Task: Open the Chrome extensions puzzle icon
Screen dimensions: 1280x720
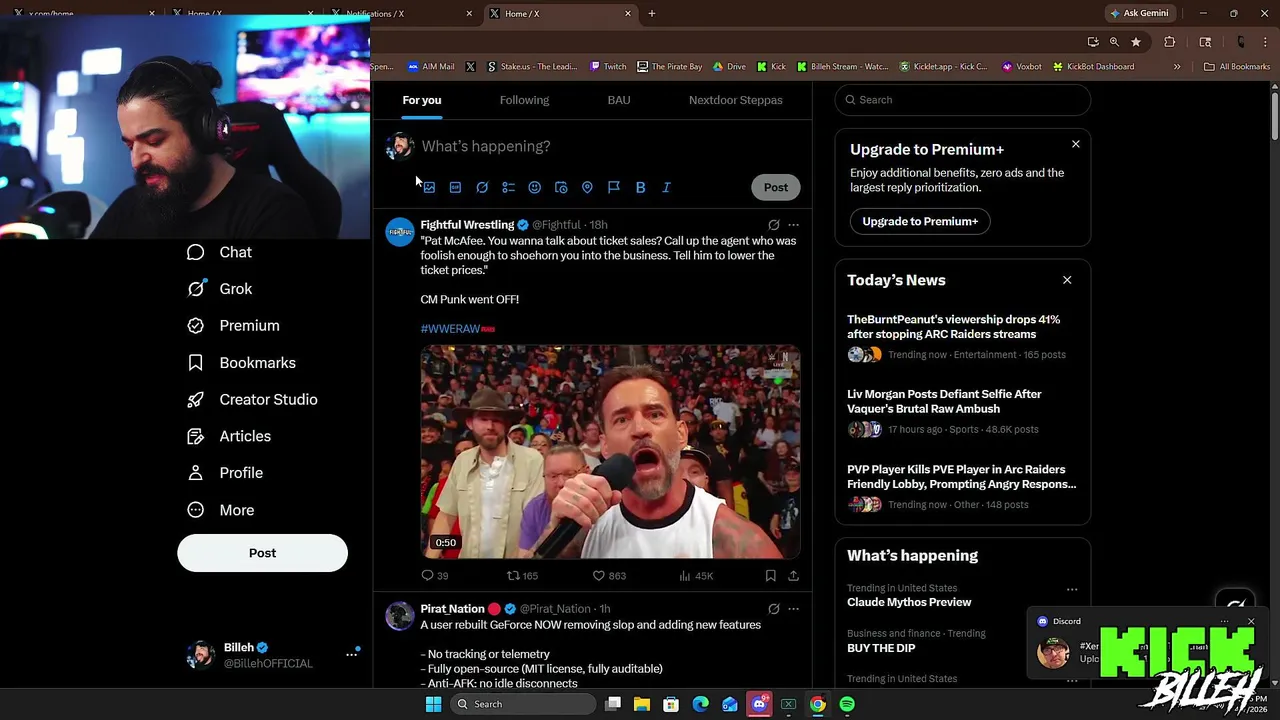Action: point(1169,42)
